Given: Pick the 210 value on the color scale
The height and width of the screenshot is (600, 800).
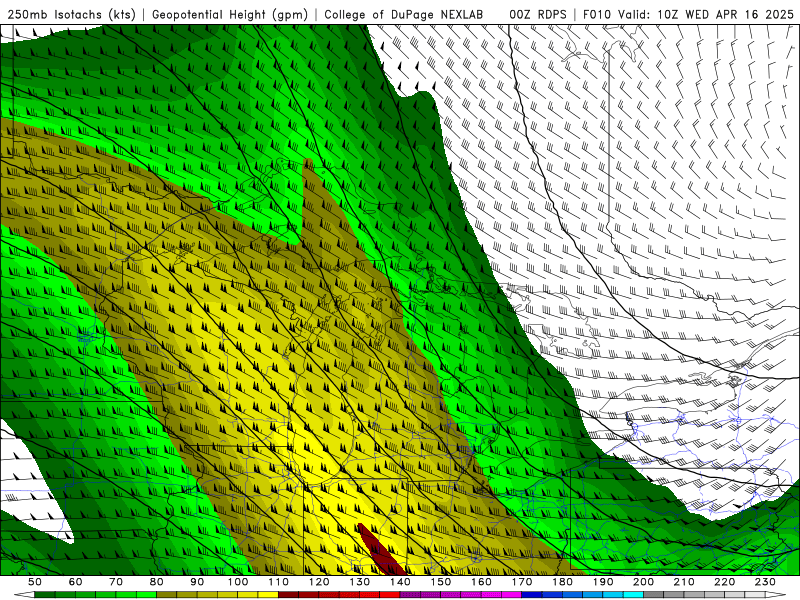Looking at the screenshot, I should point(684,582).
